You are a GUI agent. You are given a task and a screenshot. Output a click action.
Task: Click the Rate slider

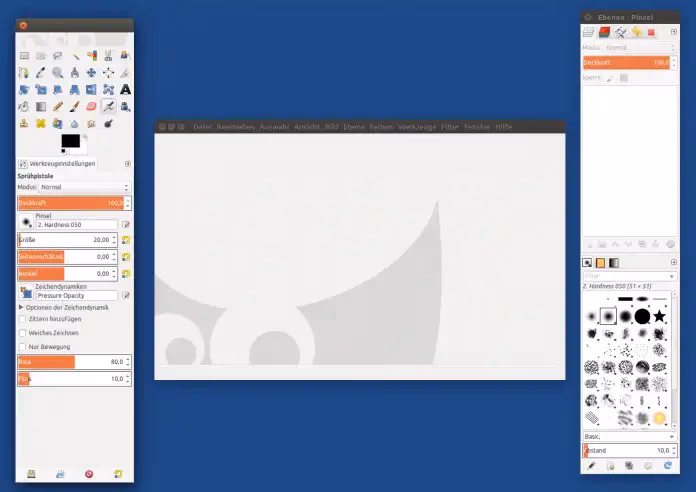coord(74,362)
